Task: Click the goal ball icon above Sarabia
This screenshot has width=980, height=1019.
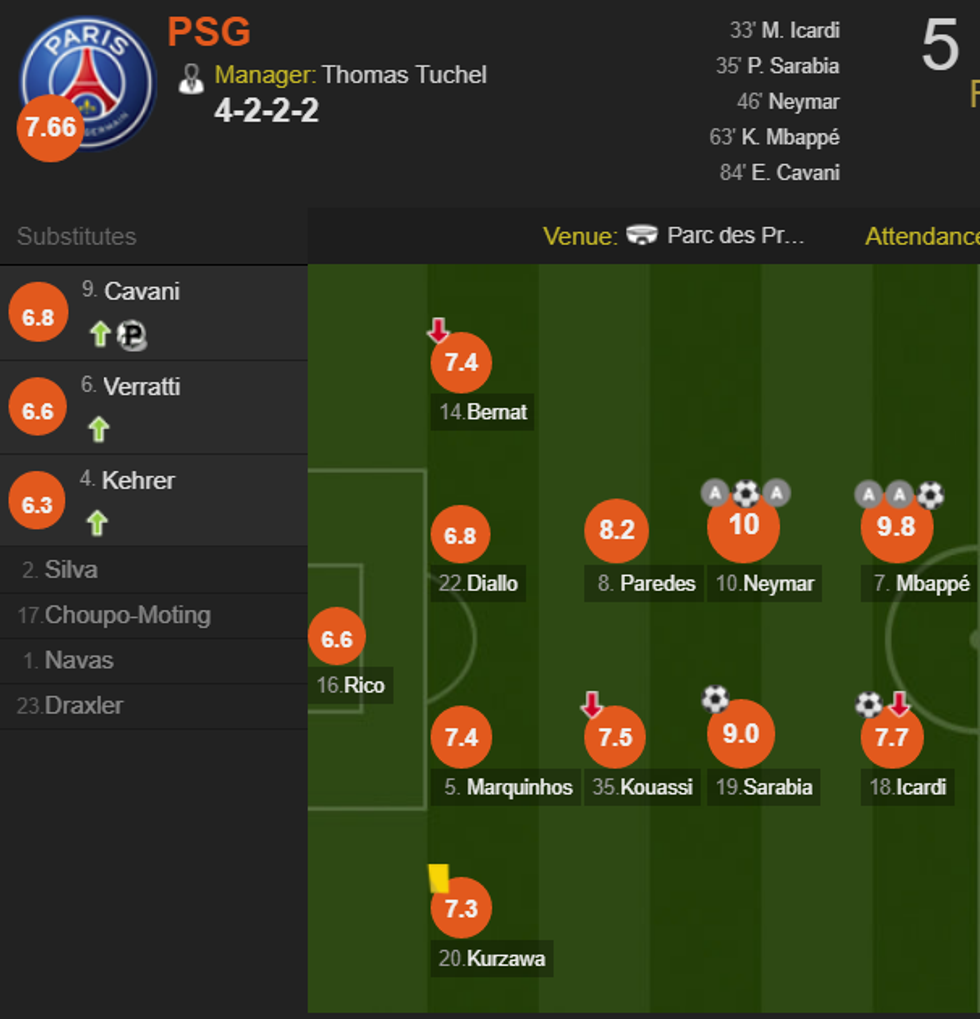Action: click(715, 697)
